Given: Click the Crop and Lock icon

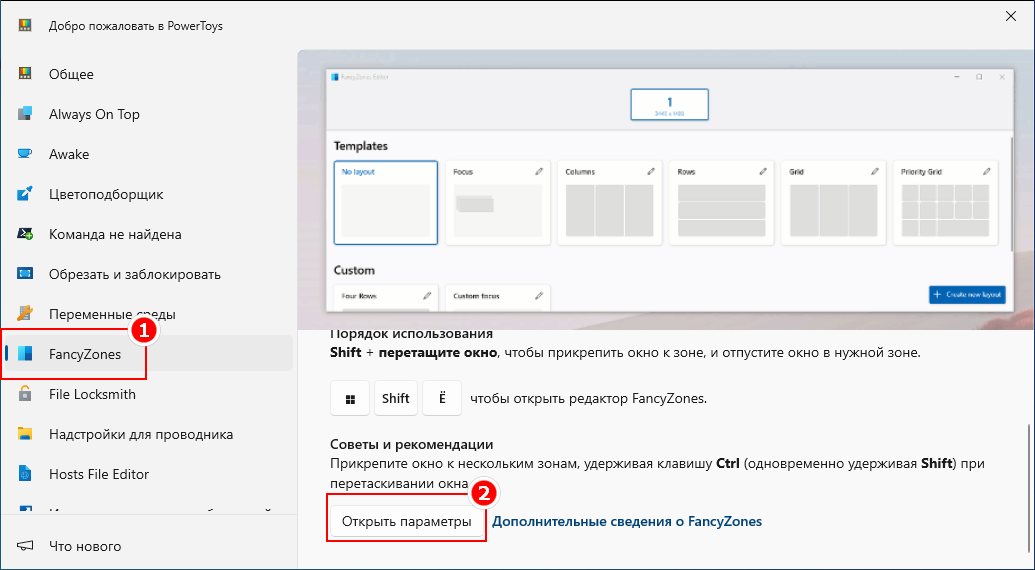Looking at the screenshot, I should tap(25, 274).
